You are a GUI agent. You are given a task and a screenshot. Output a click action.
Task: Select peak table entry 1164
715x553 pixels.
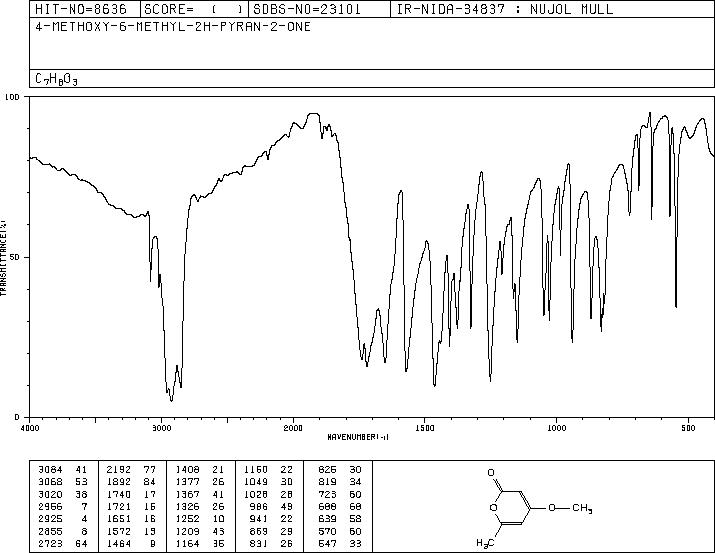click(187, 543)
